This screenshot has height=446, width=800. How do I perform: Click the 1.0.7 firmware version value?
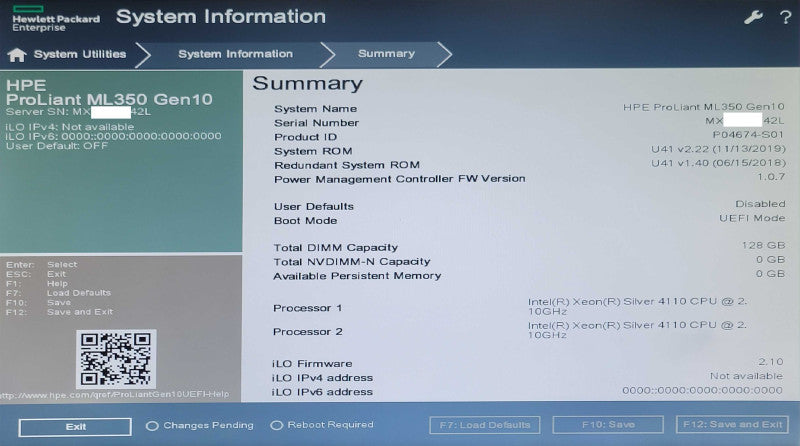[771, 177]
